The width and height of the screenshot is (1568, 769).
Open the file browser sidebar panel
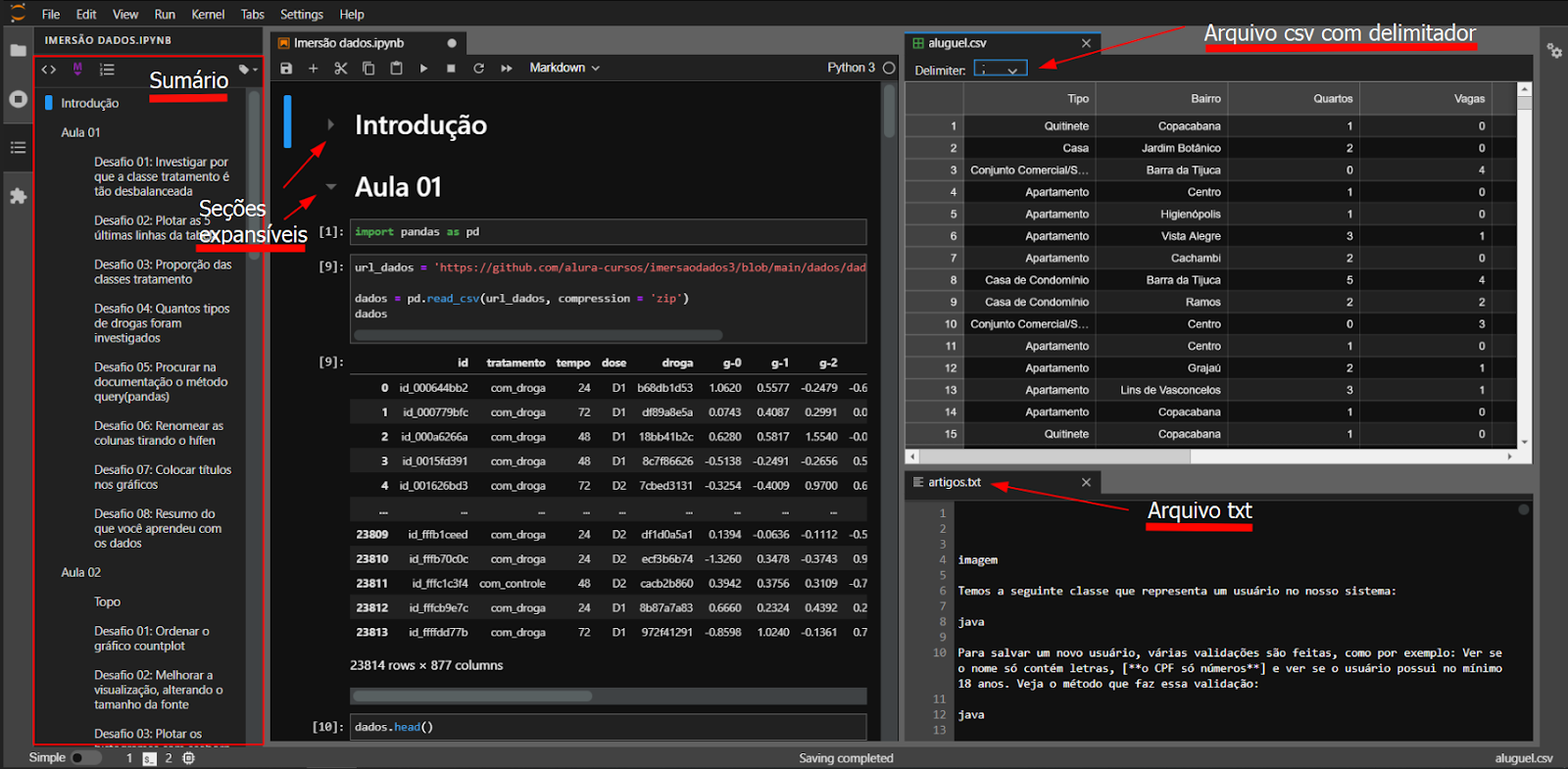[x=18, y=50]
